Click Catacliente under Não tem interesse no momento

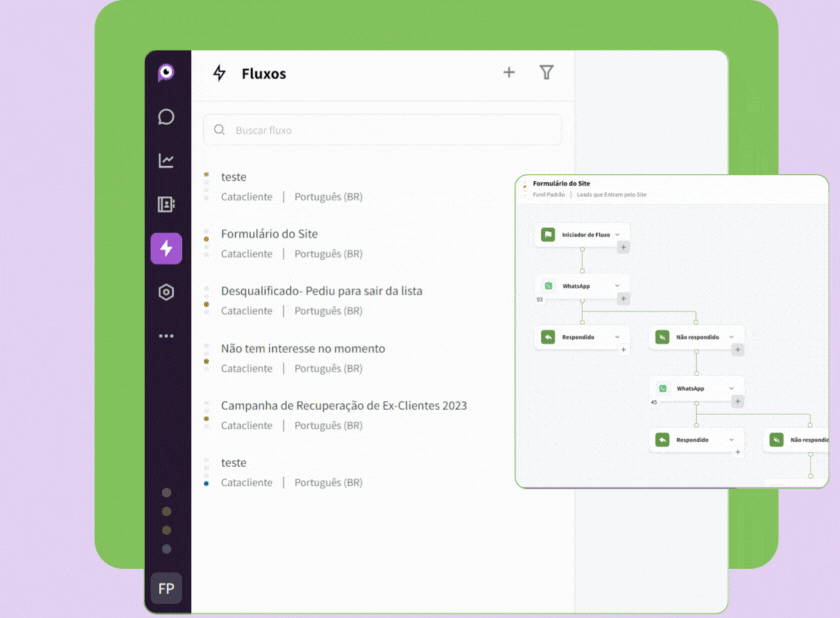point(246,368)
